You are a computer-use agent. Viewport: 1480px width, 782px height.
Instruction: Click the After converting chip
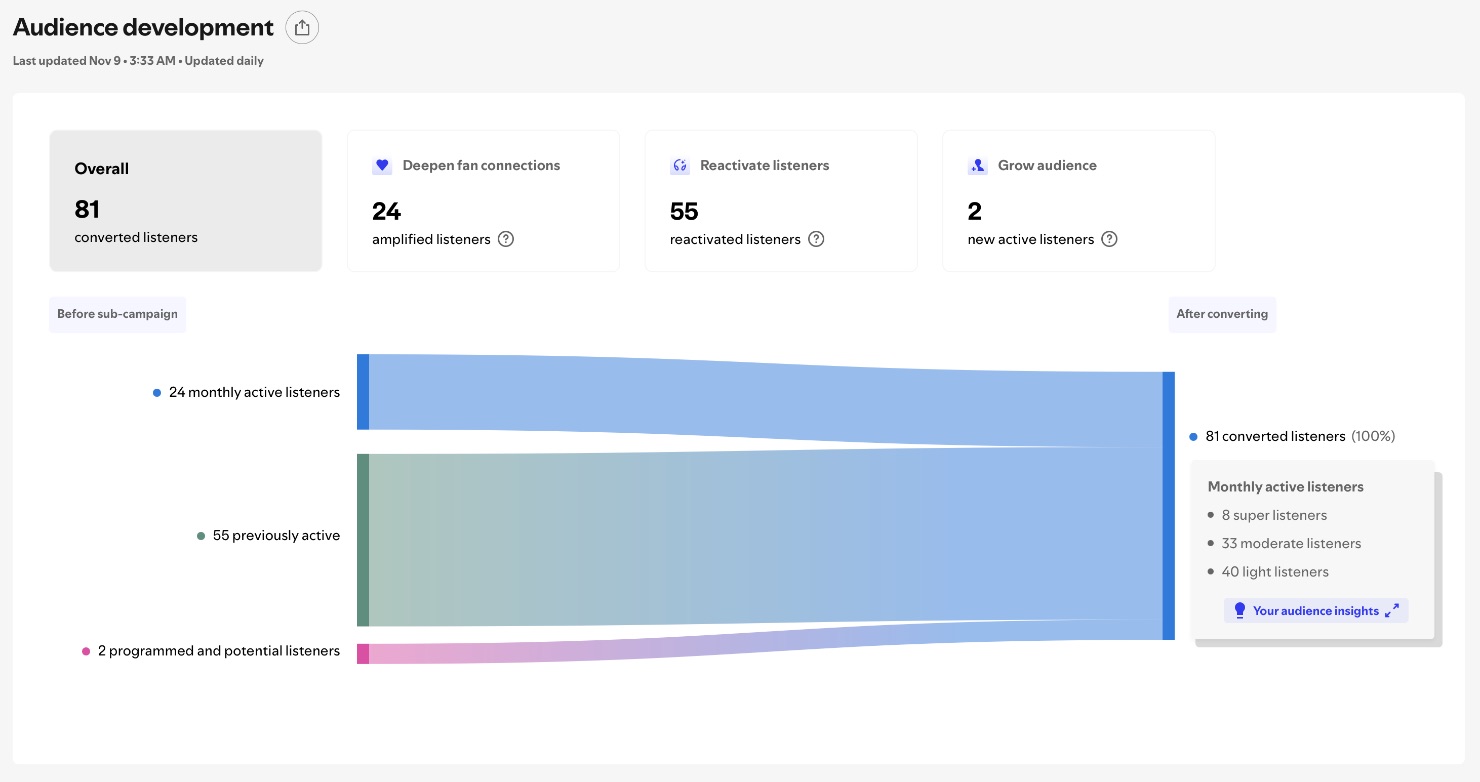[x=1222, y=314]
